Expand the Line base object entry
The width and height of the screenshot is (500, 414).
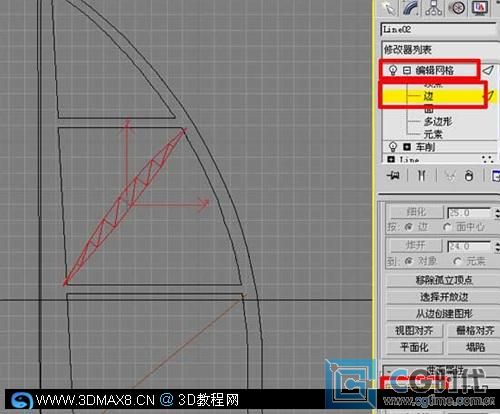pos(391,159)
